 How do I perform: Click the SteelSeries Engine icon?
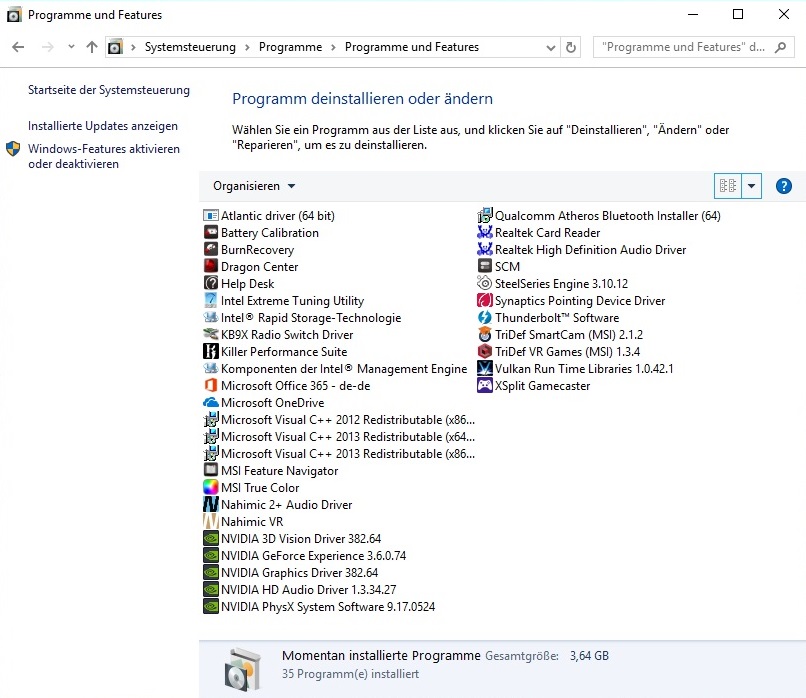point(485,284)
